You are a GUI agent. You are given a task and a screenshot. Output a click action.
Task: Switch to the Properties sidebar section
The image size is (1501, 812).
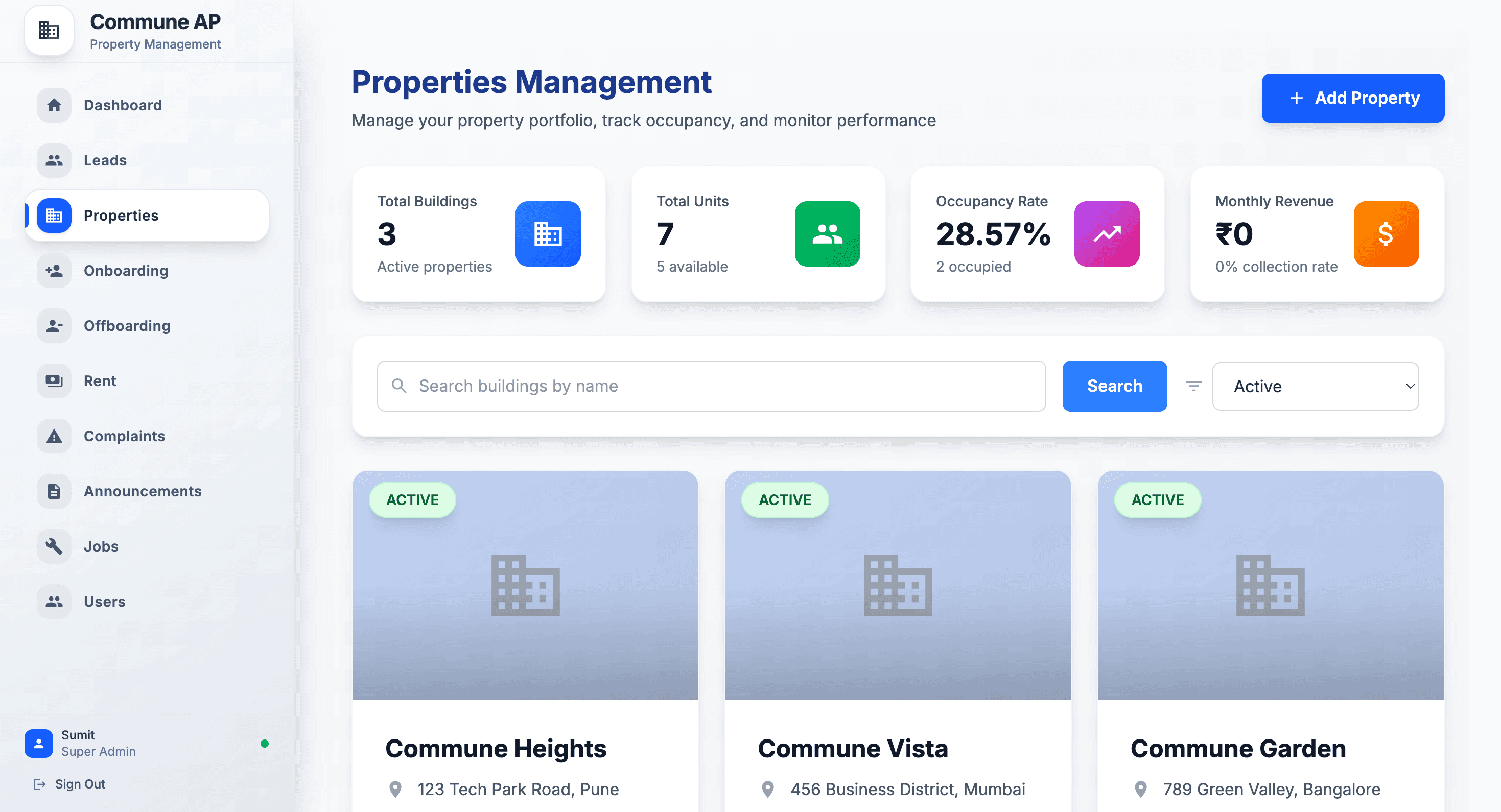tap(121, 215)
